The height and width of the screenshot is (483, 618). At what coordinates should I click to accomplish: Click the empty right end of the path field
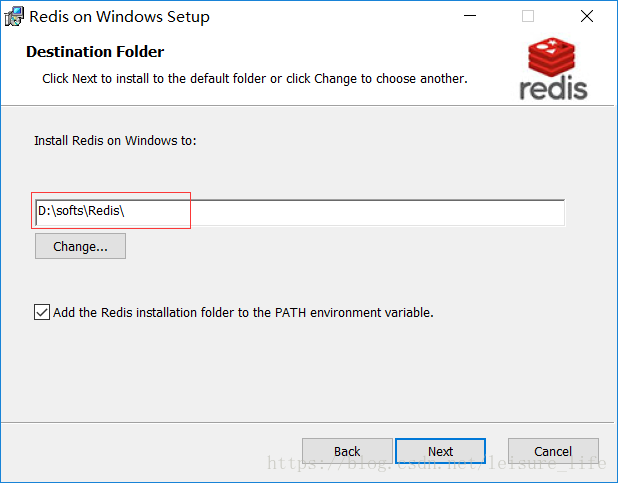click(x=450, y=213)
